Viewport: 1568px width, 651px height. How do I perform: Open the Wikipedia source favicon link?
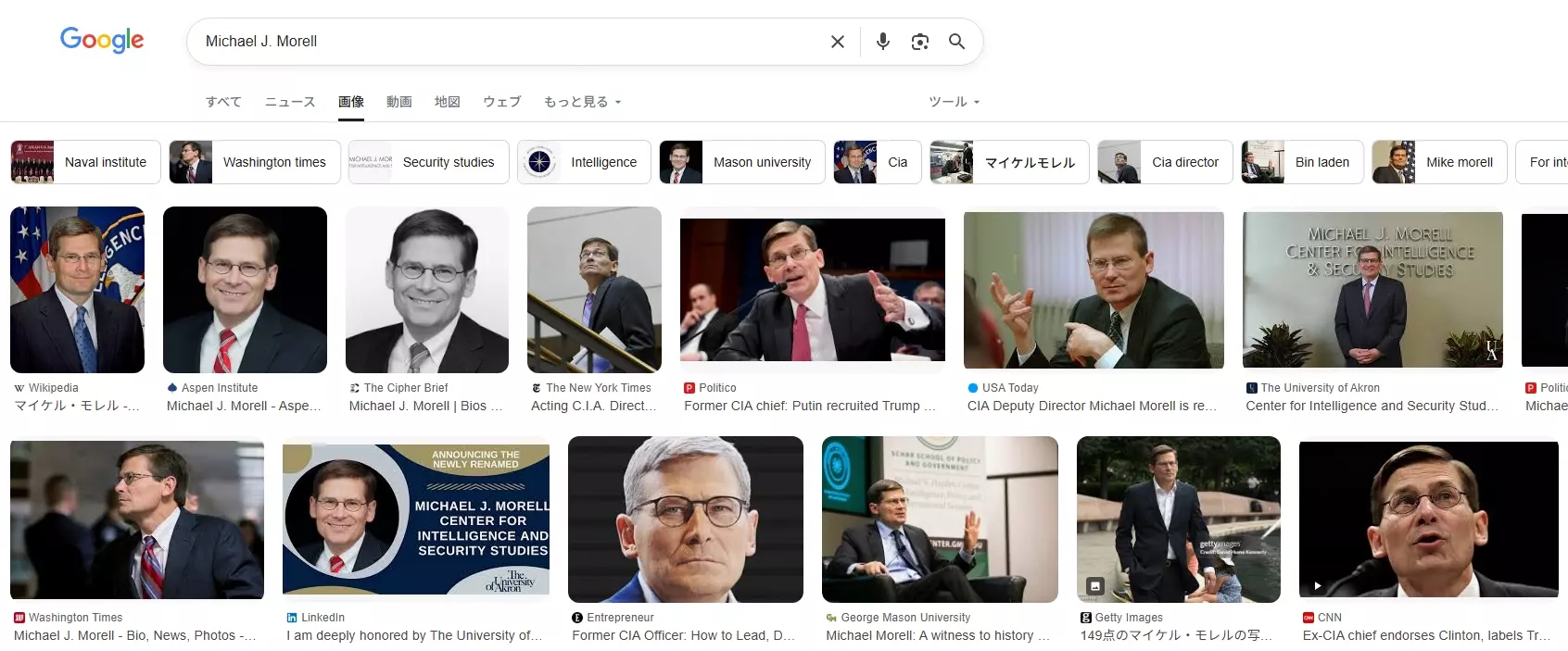point(19,388)
